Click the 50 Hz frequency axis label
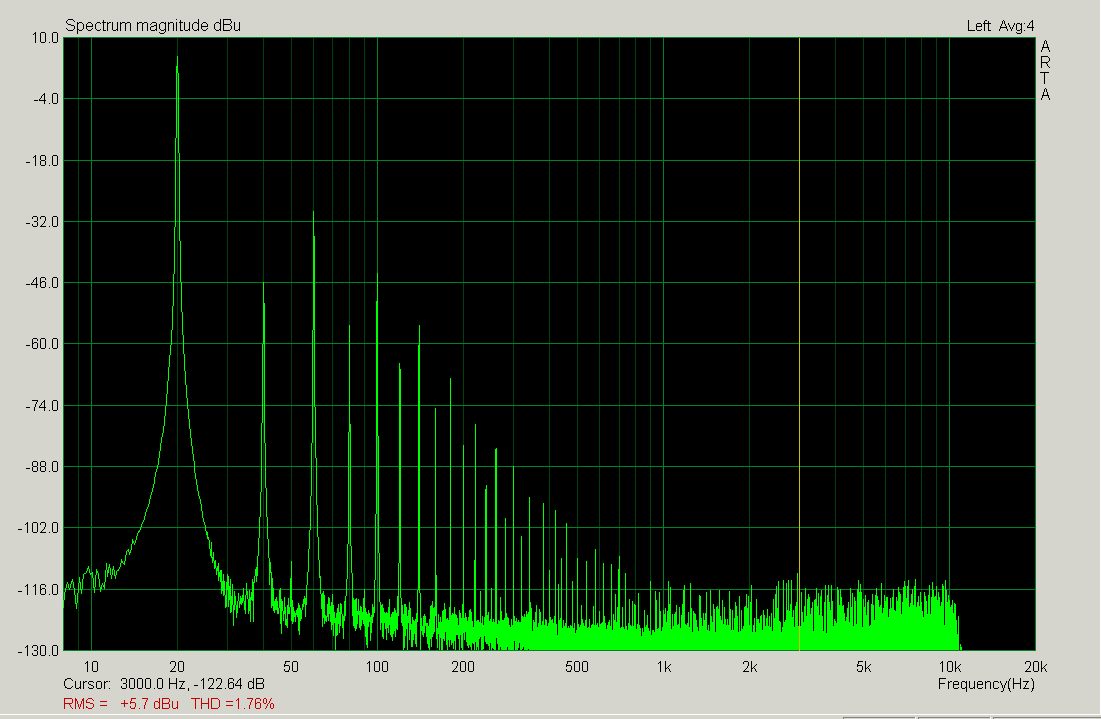Viewport: 1101px width, 719px height. pos(291,667)
